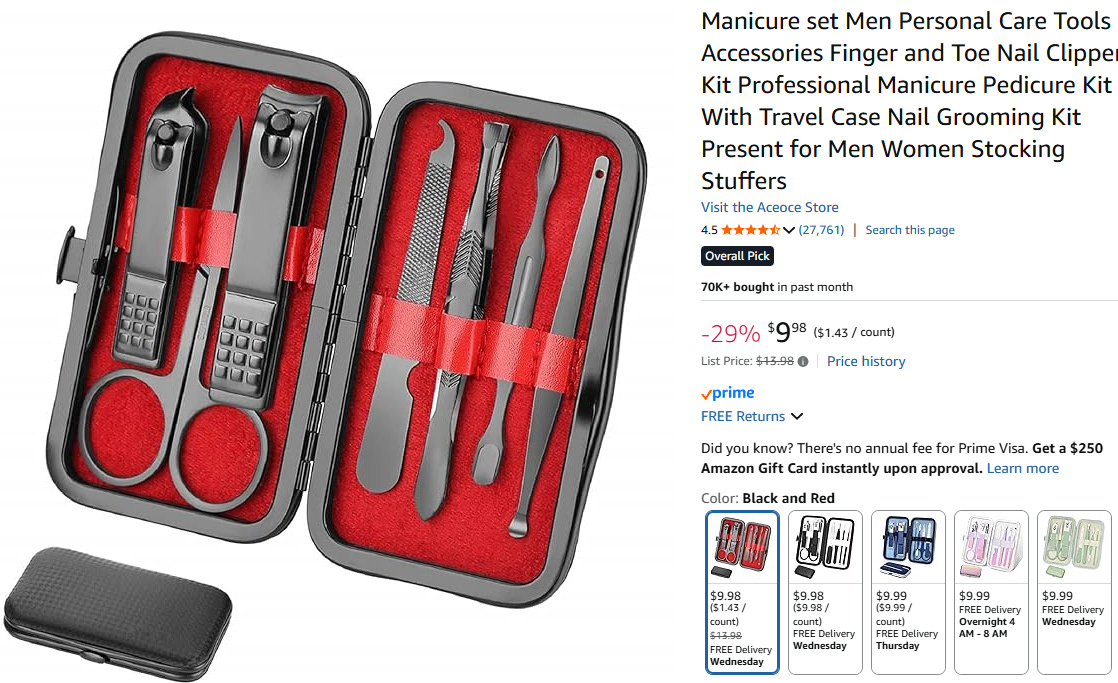The width and height of the screenshot is (1118, 683).
Task: Click Learn more about Prime Visa
Action: coord(1022,468)
